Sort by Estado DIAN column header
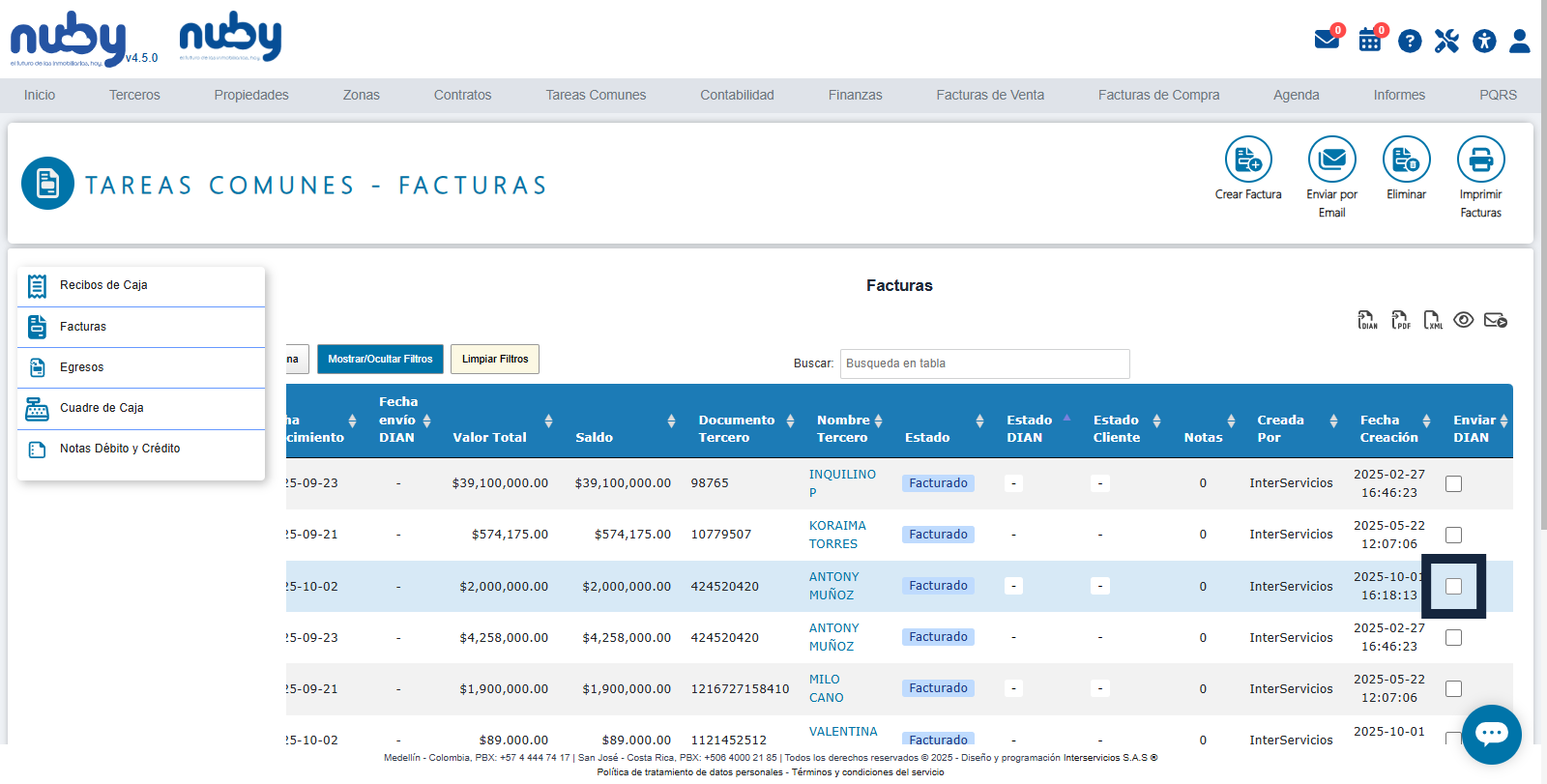Image resolution: width=1547 pixels, height=784 pixels. coord(1029,428)
